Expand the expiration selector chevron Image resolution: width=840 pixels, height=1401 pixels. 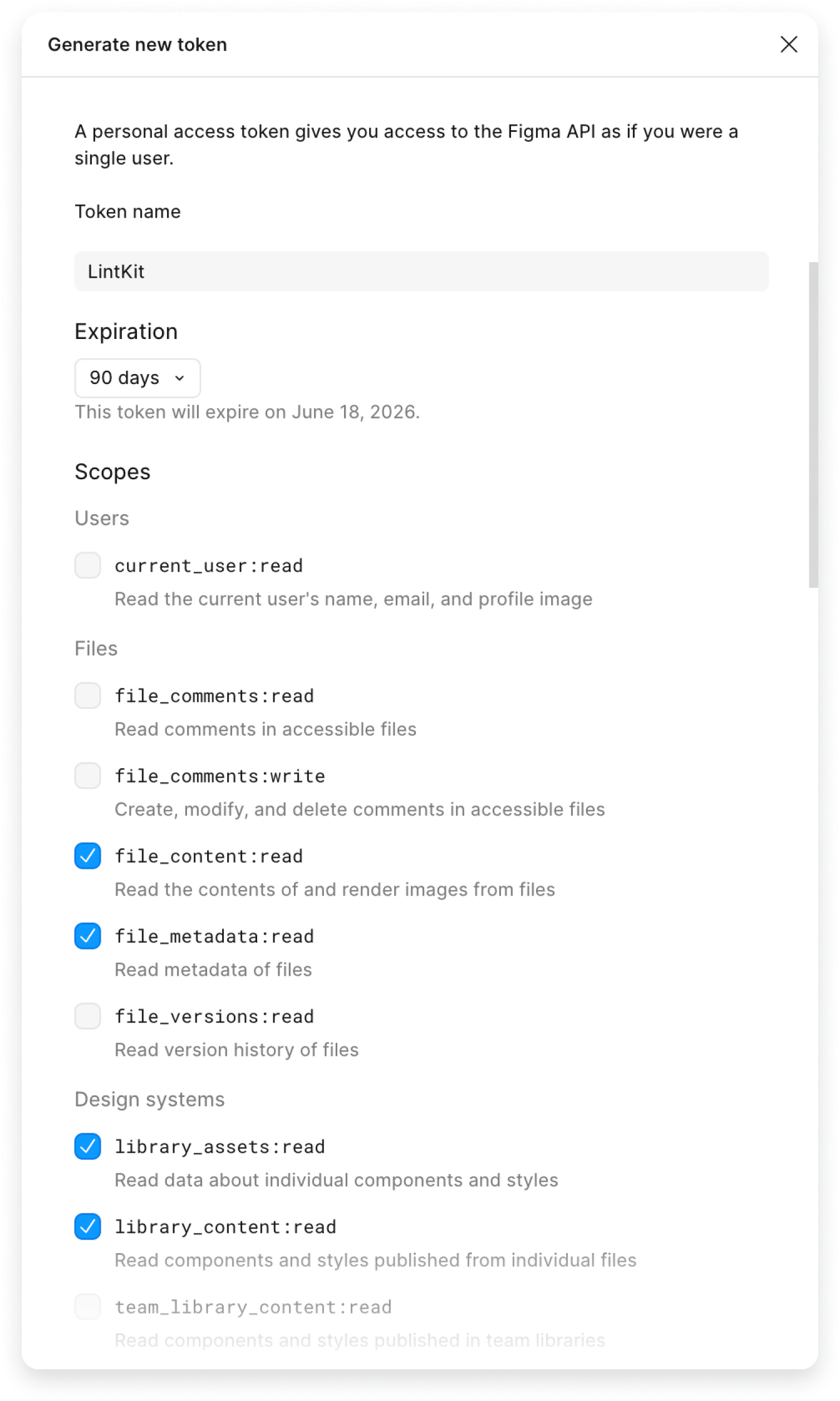point(180,378)
